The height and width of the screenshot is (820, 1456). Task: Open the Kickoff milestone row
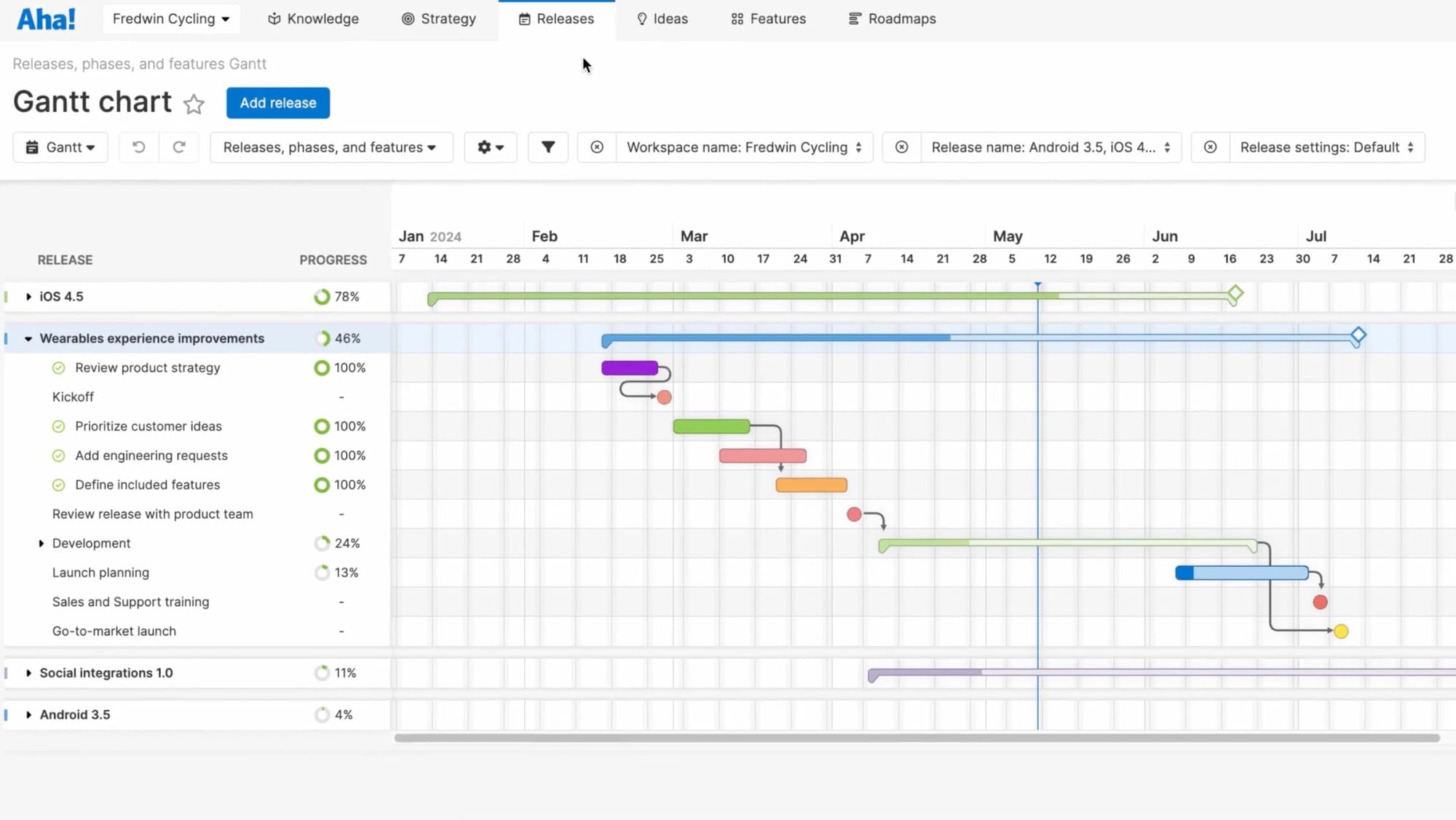click(73, 397)
